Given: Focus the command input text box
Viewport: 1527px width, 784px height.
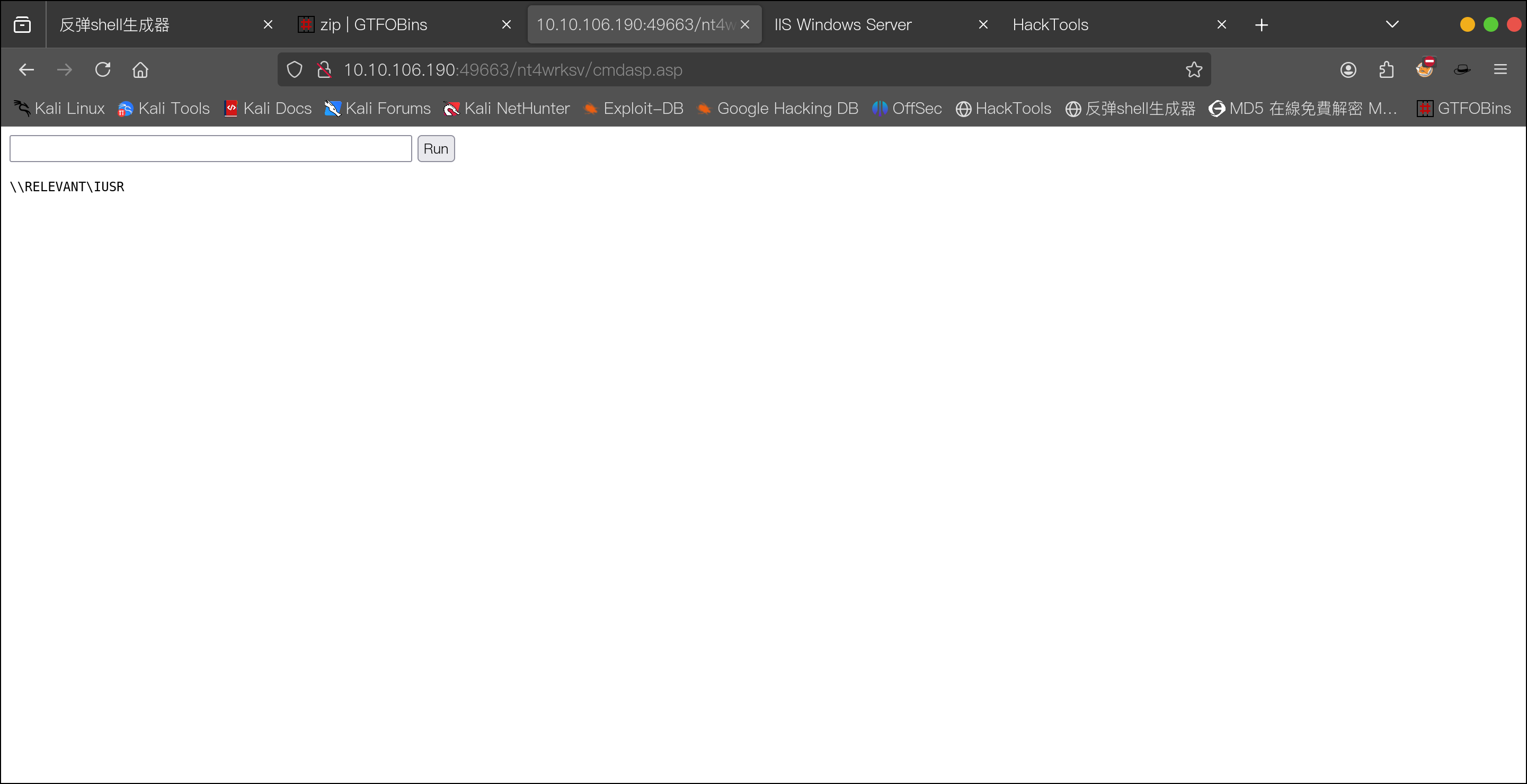Looking at the screenshot, I should click(x=210, y=148).
